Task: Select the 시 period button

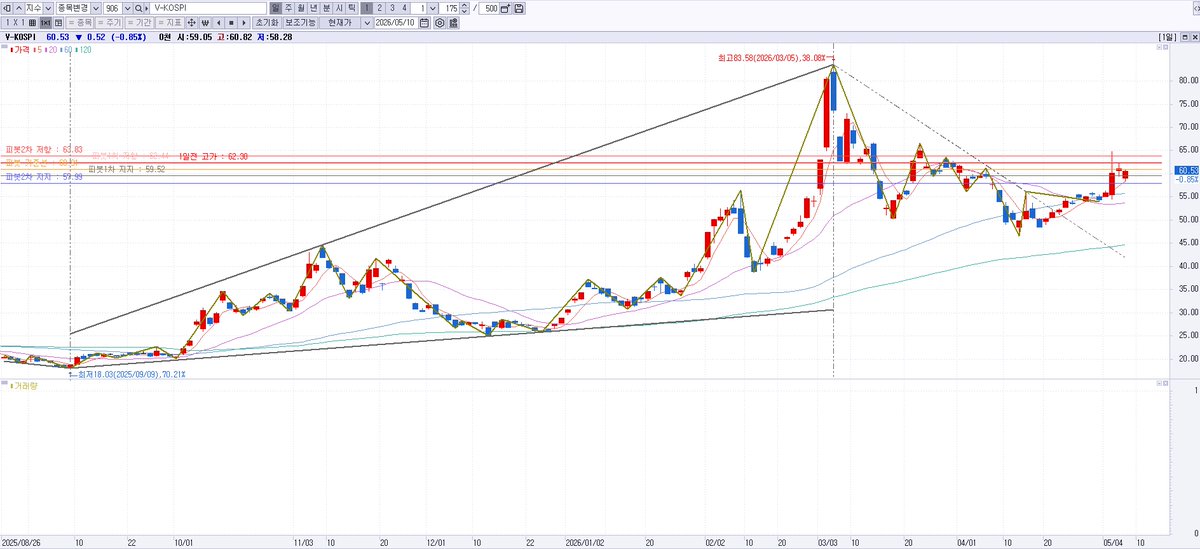Action: coord(338,8)
